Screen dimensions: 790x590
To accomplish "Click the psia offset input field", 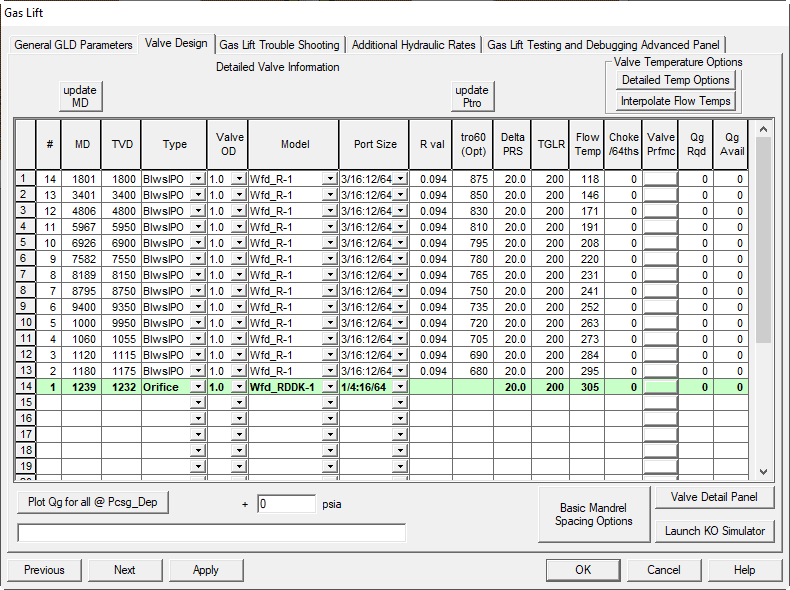I will (286, 504).
